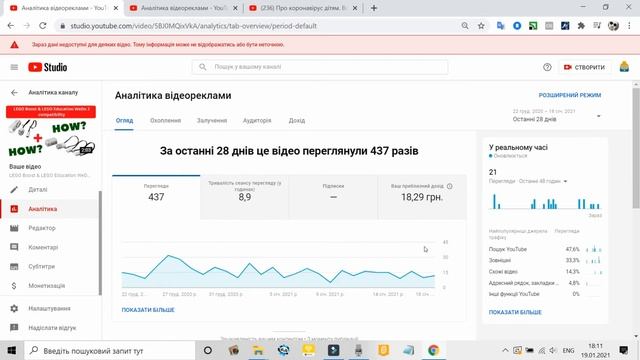Click Схожі відео traffic source row
The height and width of the screenshot is (360, 640).
click(x=545, y=271)
